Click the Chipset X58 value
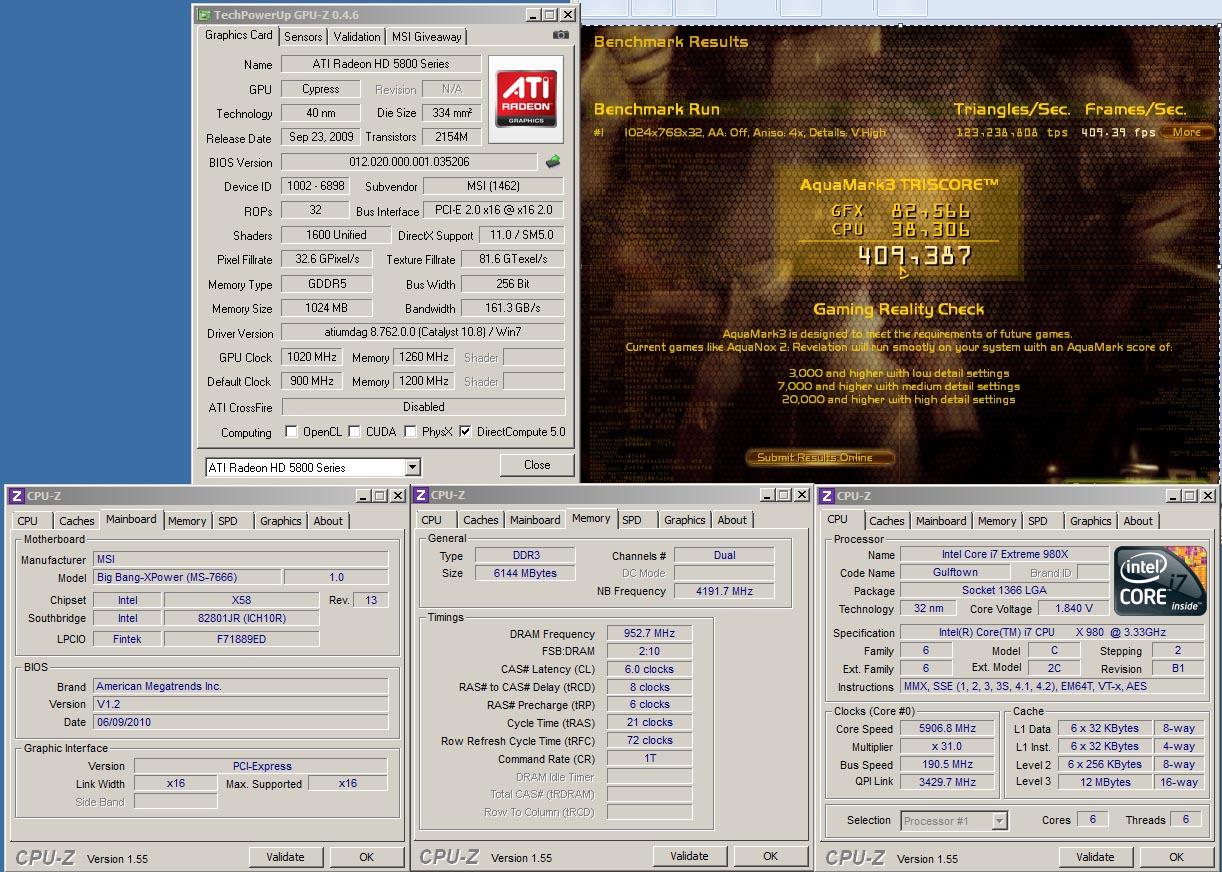The width and height of the screenshot is (1222, 872). point(241,601)
